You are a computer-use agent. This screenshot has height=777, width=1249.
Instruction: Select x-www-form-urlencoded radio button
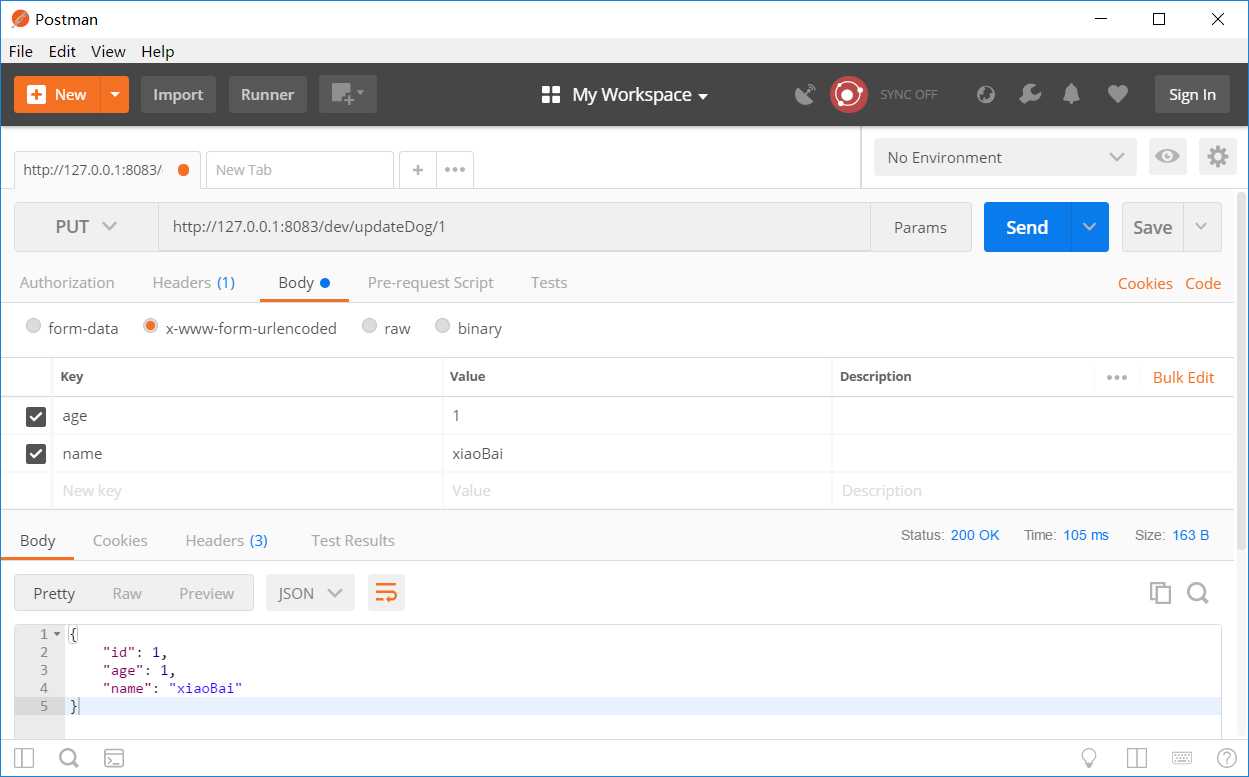tap(151, 326)
